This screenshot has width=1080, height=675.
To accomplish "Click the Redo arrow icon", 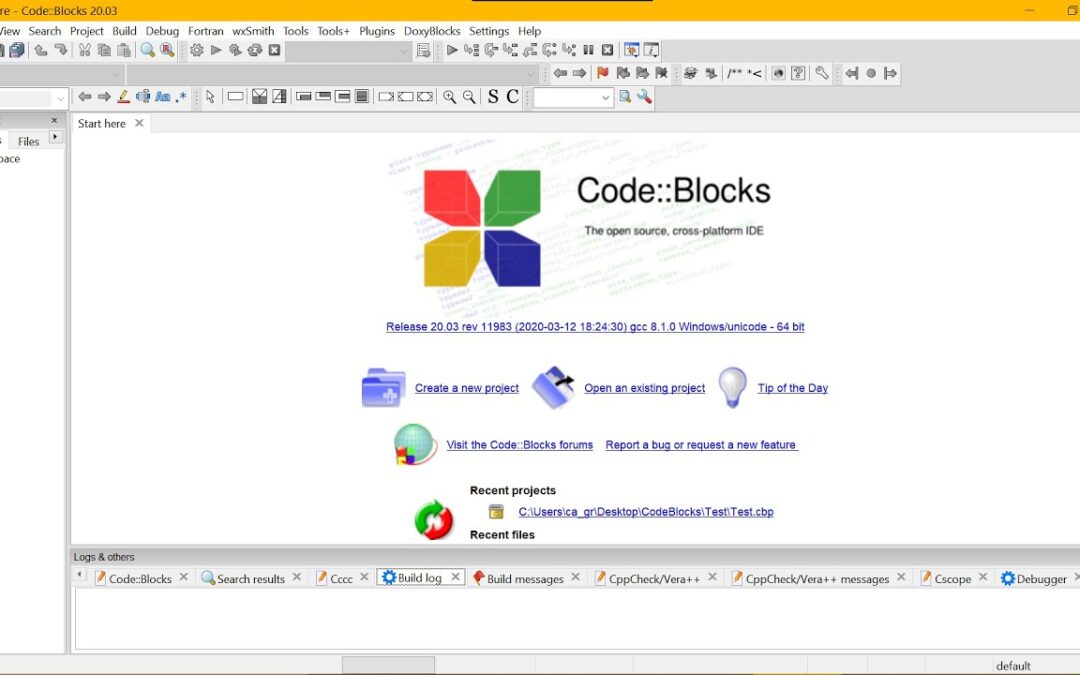I will coord(61,50).
